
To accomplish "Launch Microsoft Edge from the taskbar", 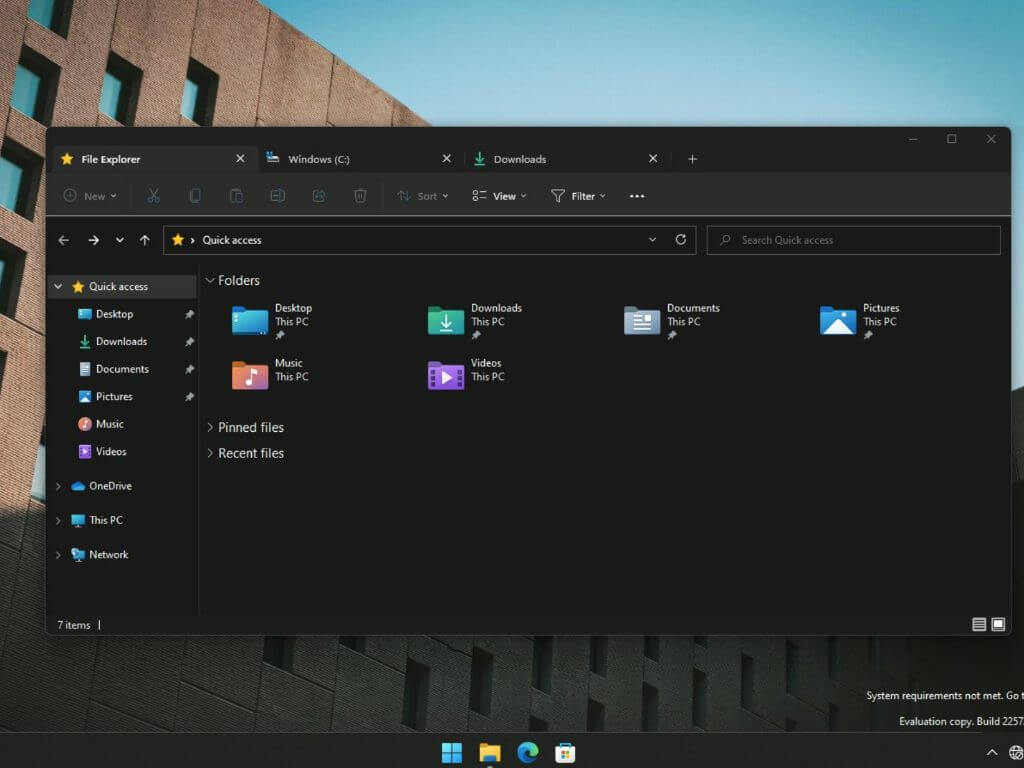I will click(x=528, y=752).
